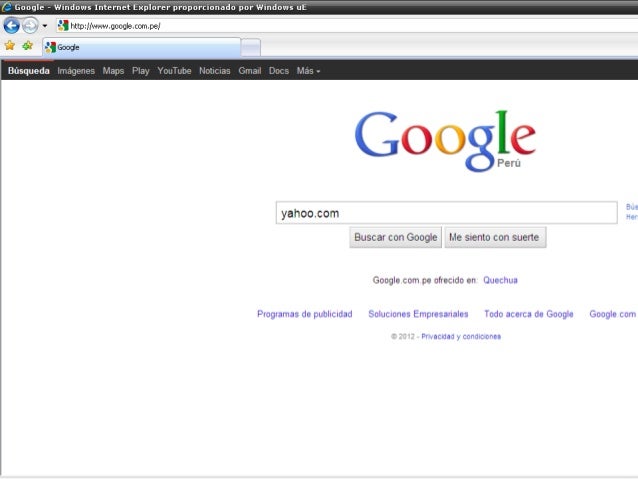Open a new blank tab
The image size is (638, 479).
(251, 48)
